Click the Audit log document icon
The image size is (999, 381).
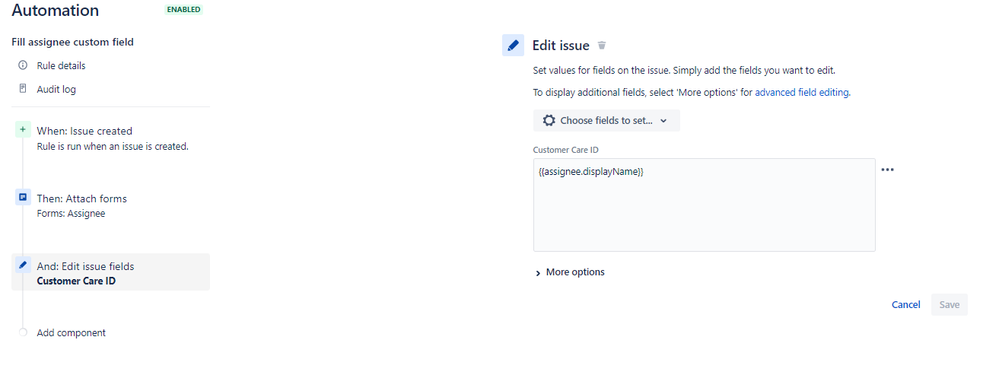[x=23, y=89]
